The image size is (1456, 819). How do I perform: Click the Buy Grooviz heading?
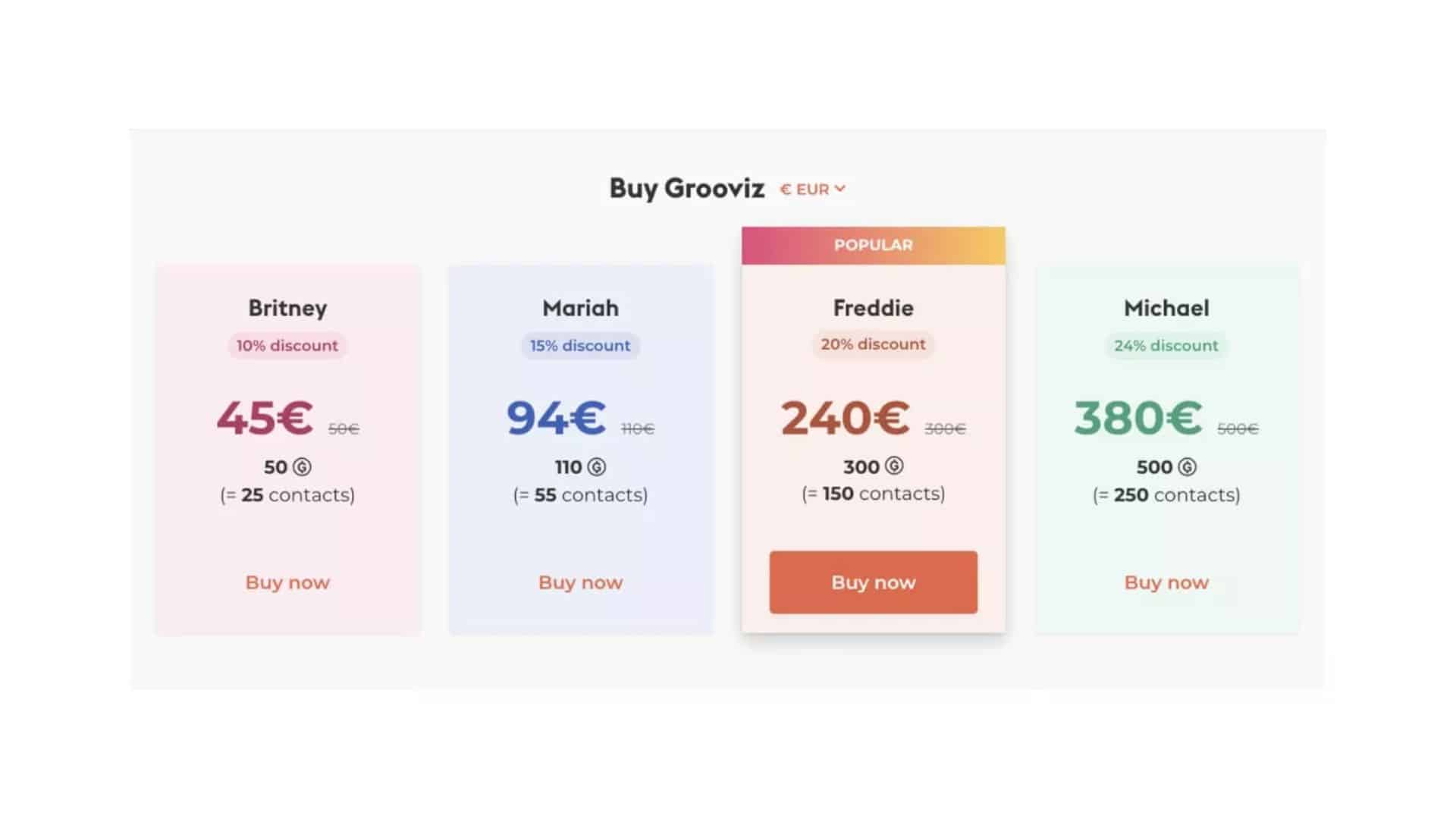tap(687, 188)
